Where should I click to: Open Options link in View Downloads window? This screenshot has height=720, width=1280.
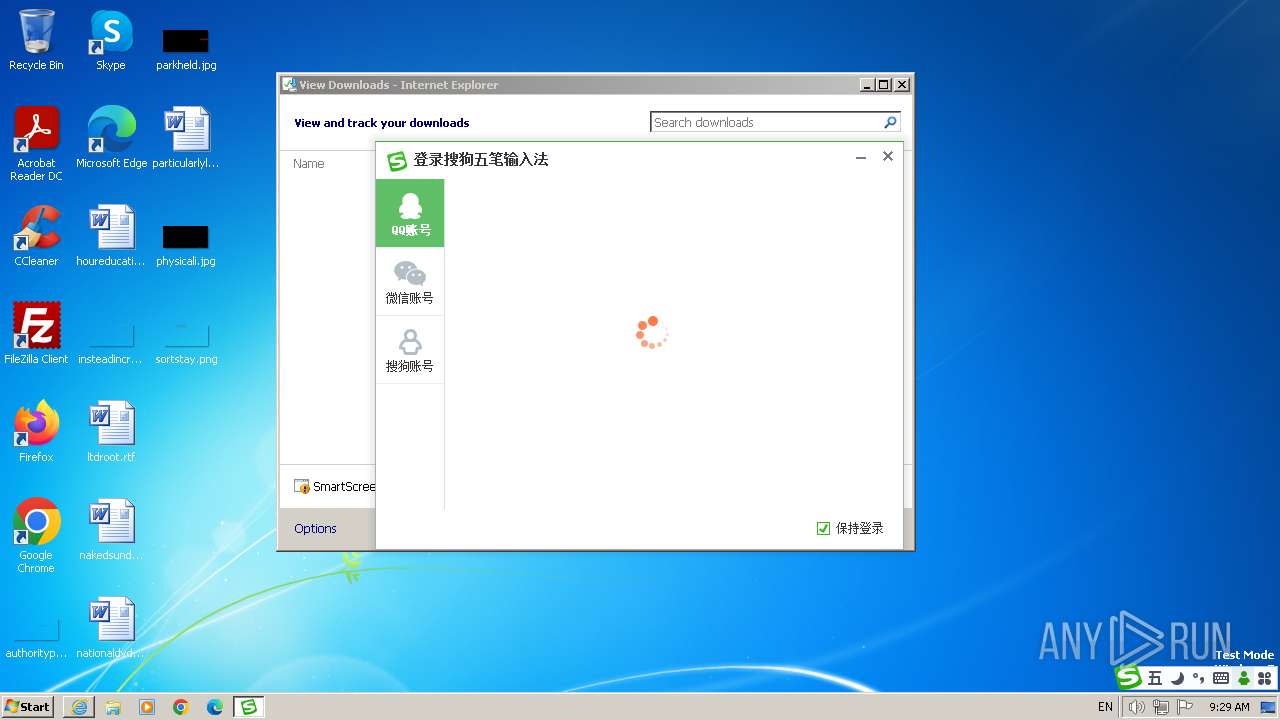[315, 528]
